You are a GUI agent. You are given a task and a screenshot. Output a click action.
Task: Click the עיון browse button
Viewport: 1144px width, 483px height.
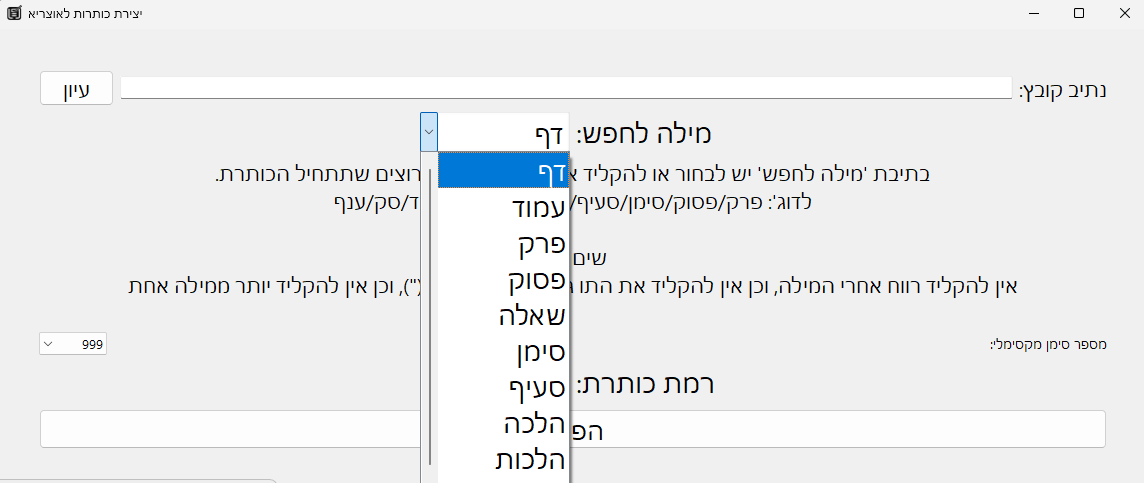(x=76, y=89)
